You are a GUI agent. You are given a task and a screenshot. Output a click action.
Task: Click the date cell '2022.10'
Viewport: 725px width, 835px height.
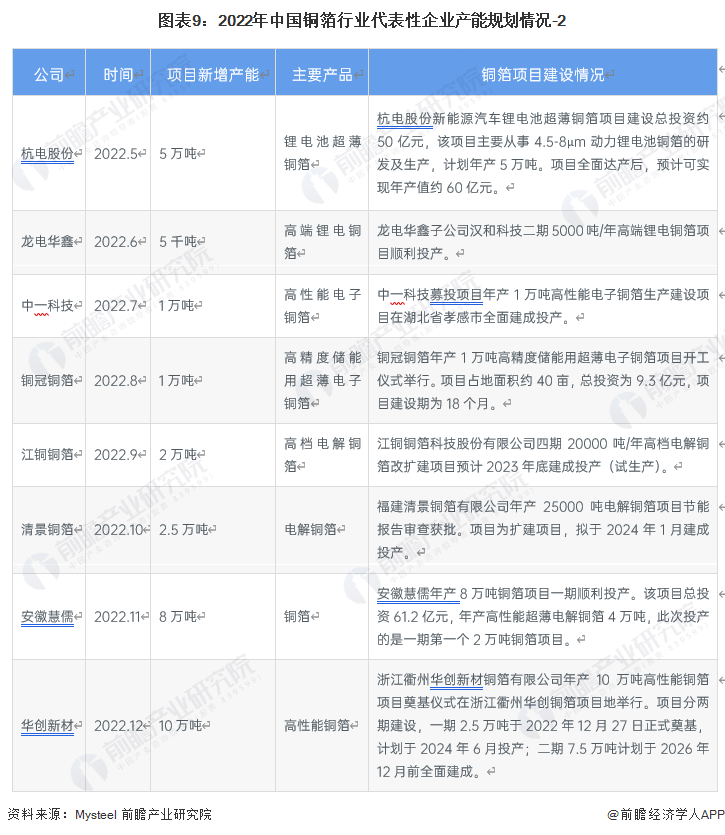coord(119,530)
